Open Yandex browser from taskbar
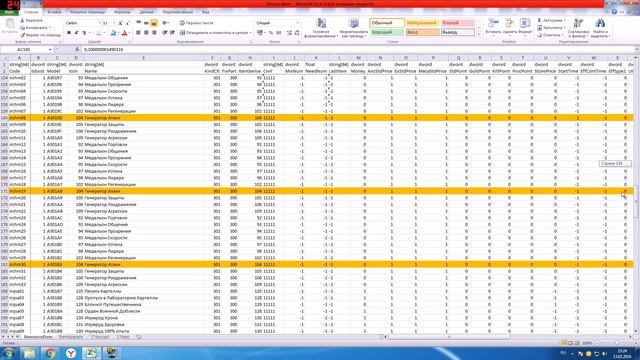This screenshot has width=640, height=360. pyautogui.click(x=71, y=353)
